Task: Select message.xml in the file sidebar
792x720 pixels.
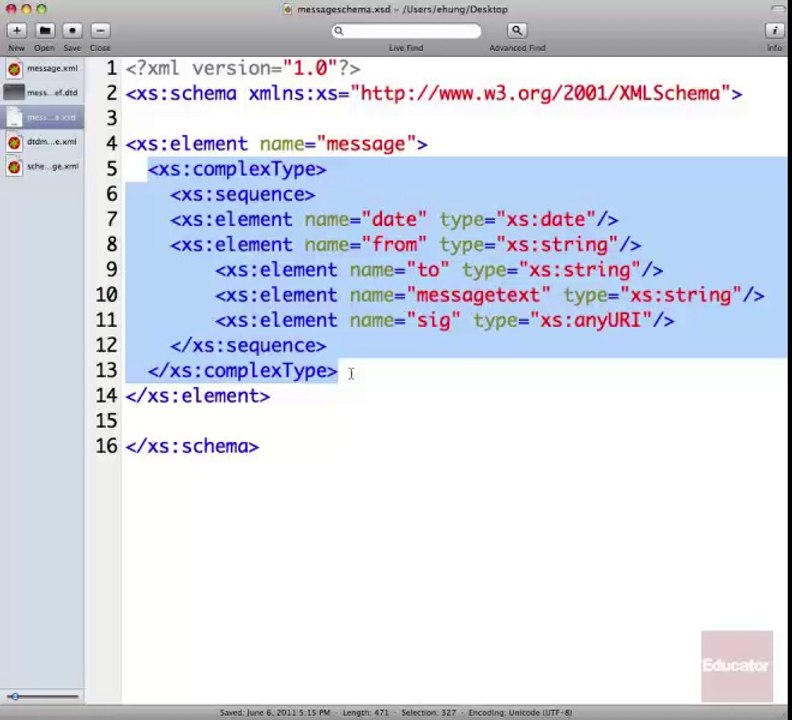Action: pos(42,68)
